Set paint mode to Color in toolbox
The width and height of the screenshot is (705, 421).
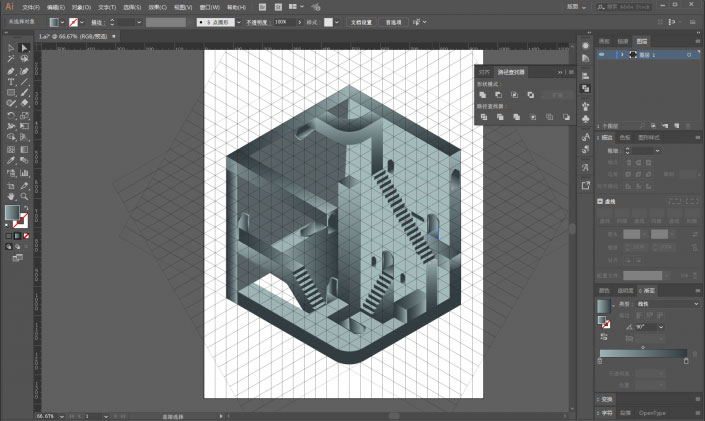[9, 236]
